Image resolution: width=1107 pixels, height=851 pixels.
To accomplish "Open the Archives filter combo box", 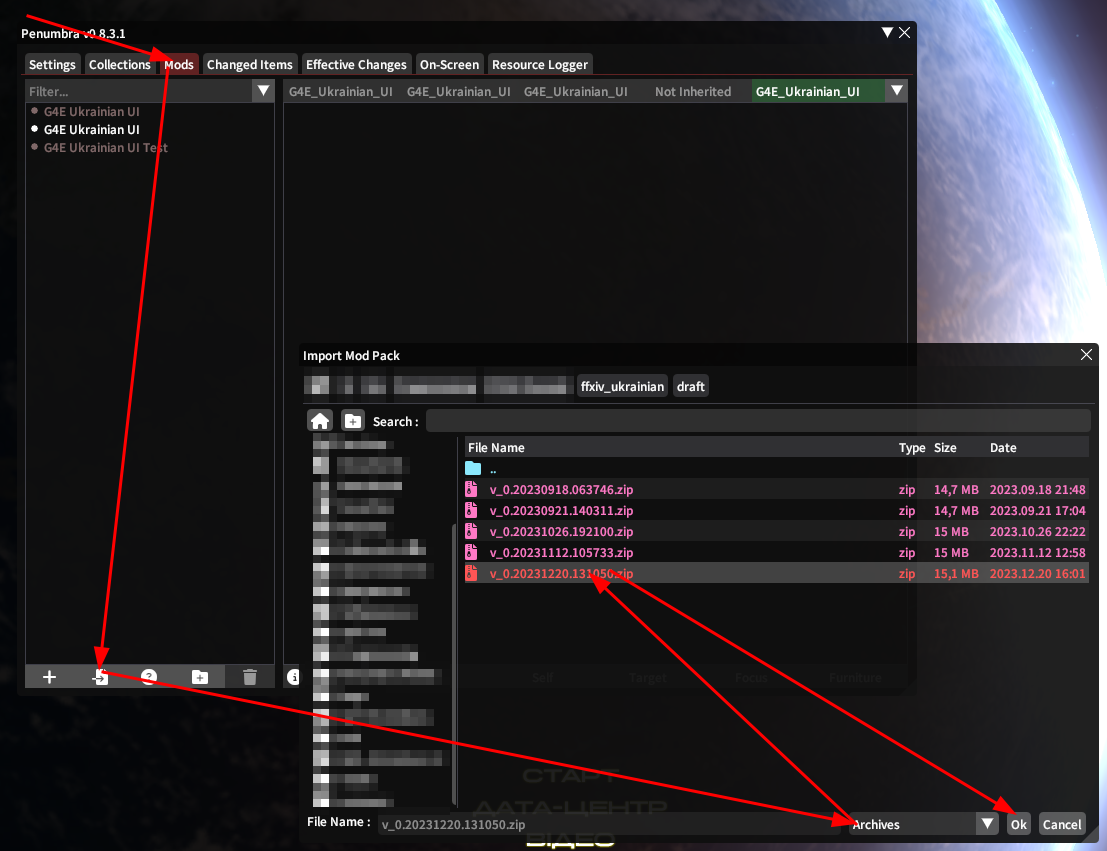I will 923,823.
